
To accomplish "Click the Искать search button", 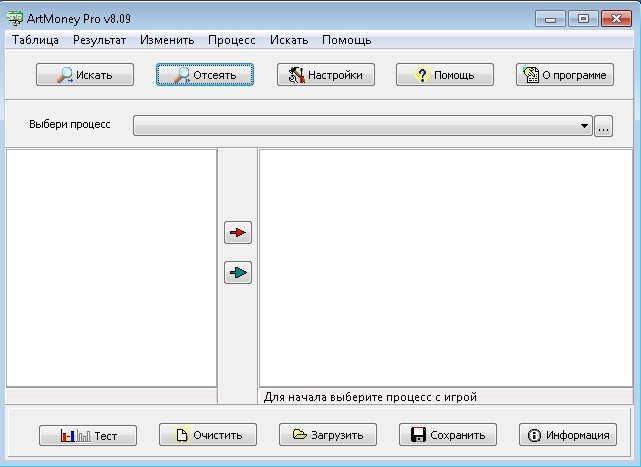I will (85, 75).
